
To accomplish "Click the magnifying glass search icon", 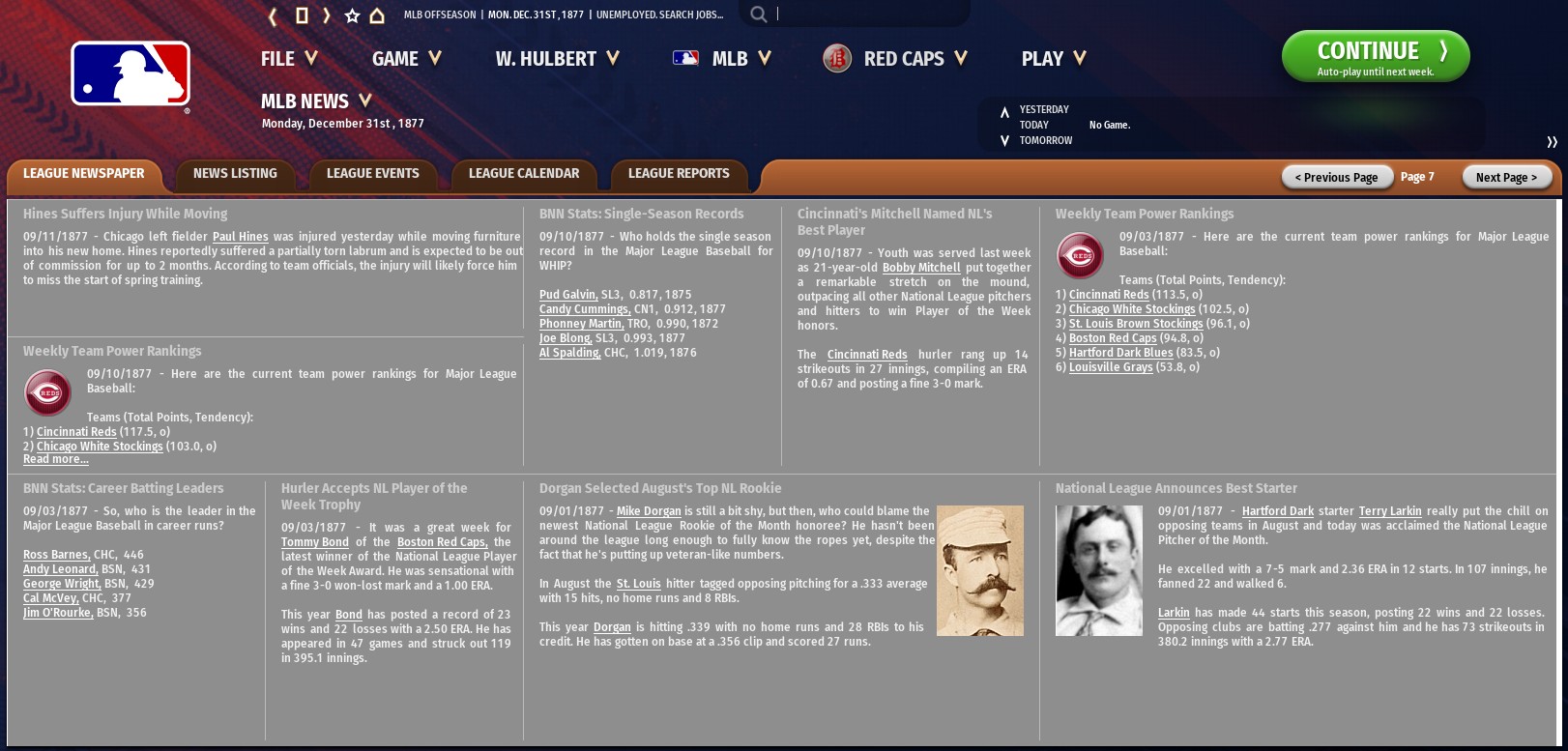I will 759,14.
